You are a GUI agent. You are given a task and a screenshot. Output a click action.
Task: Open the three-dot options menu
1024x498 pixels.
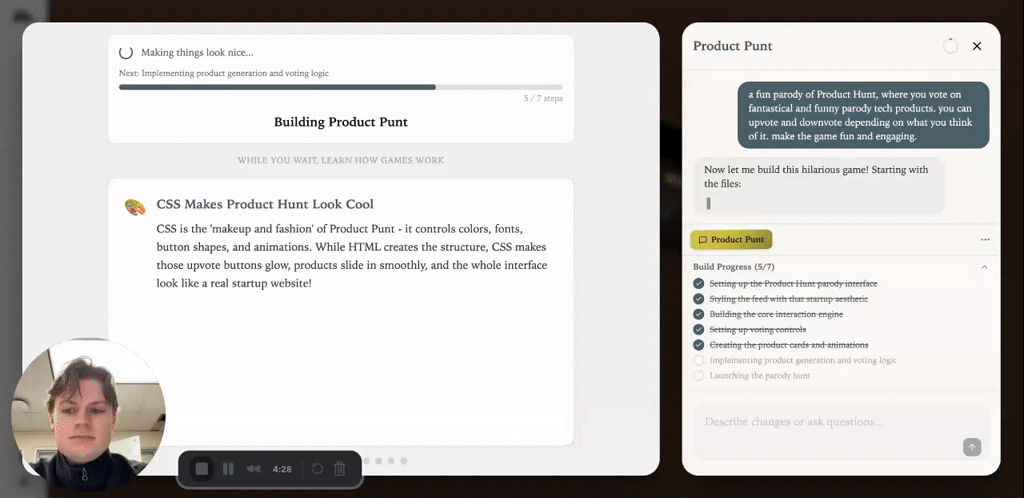pyautogui.click(x=985, y=240)
